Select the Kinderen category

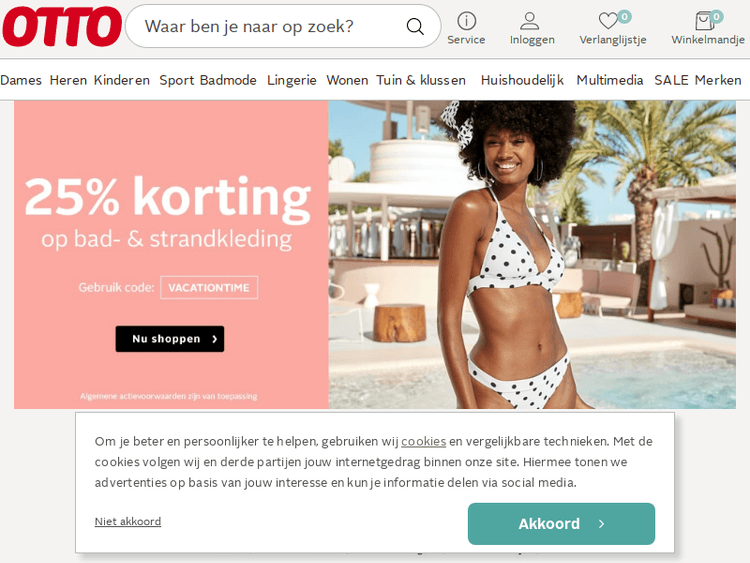pos(121,80)
